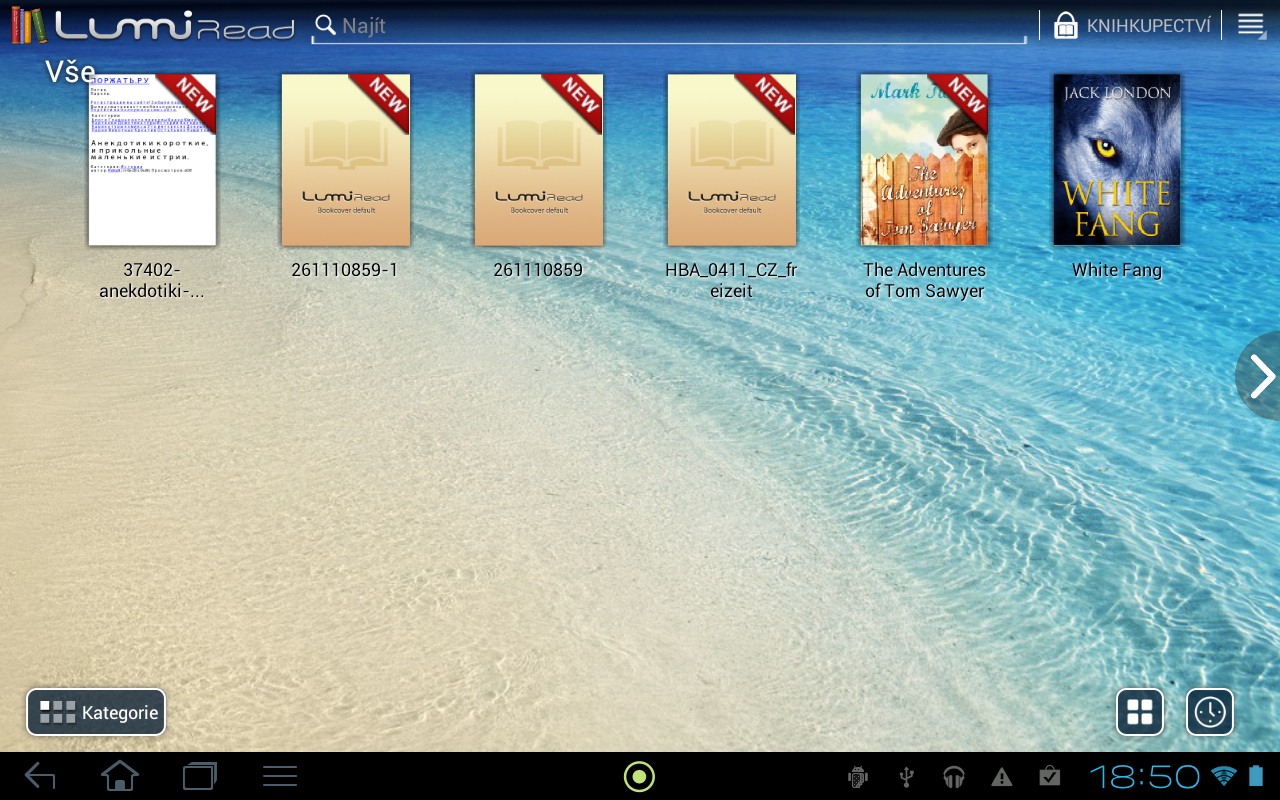Show the Android recent apps list
1280x800 pixels.
pos(199,776)
